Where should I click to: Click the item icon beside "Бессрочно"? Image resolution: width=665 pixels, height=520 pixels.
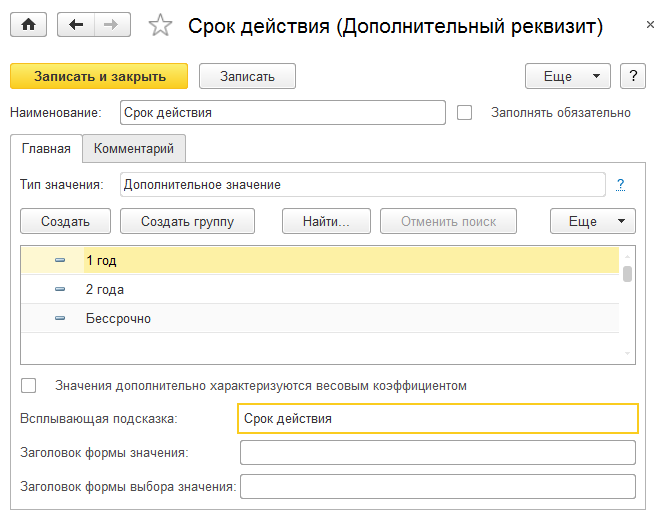(60, 319)
